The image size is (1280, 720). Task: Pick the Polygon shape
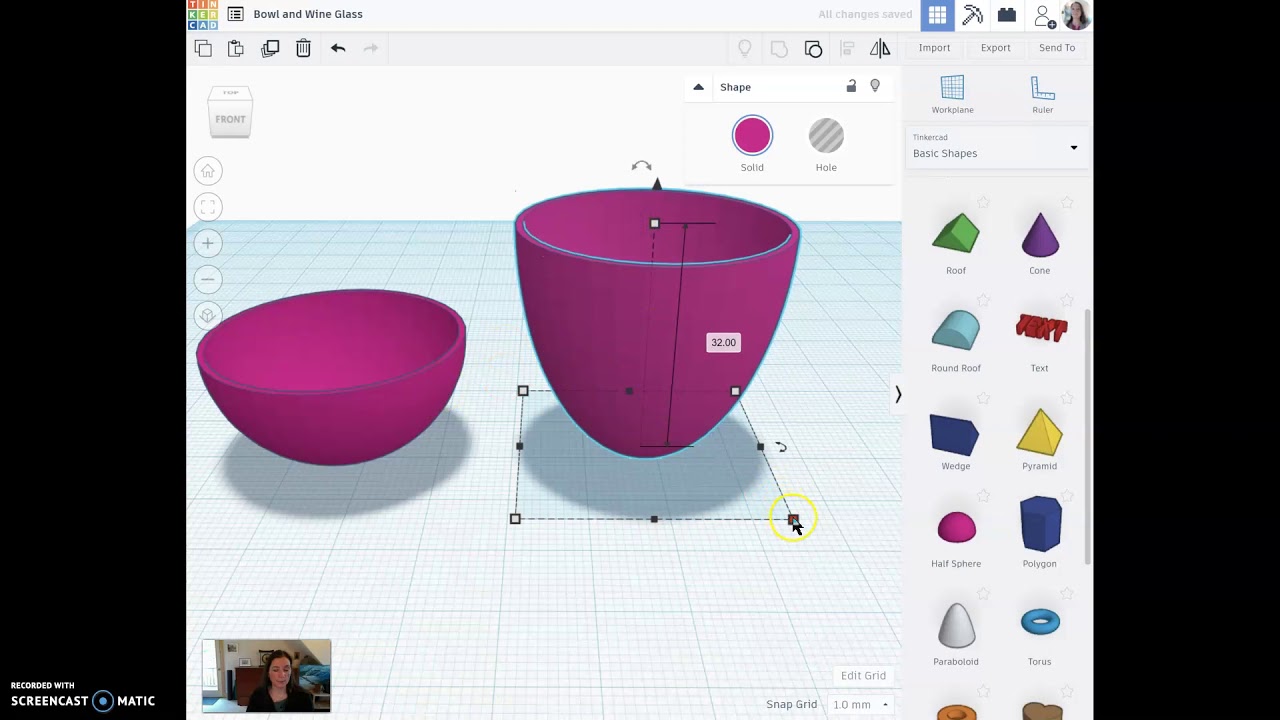coord(1040,524)
